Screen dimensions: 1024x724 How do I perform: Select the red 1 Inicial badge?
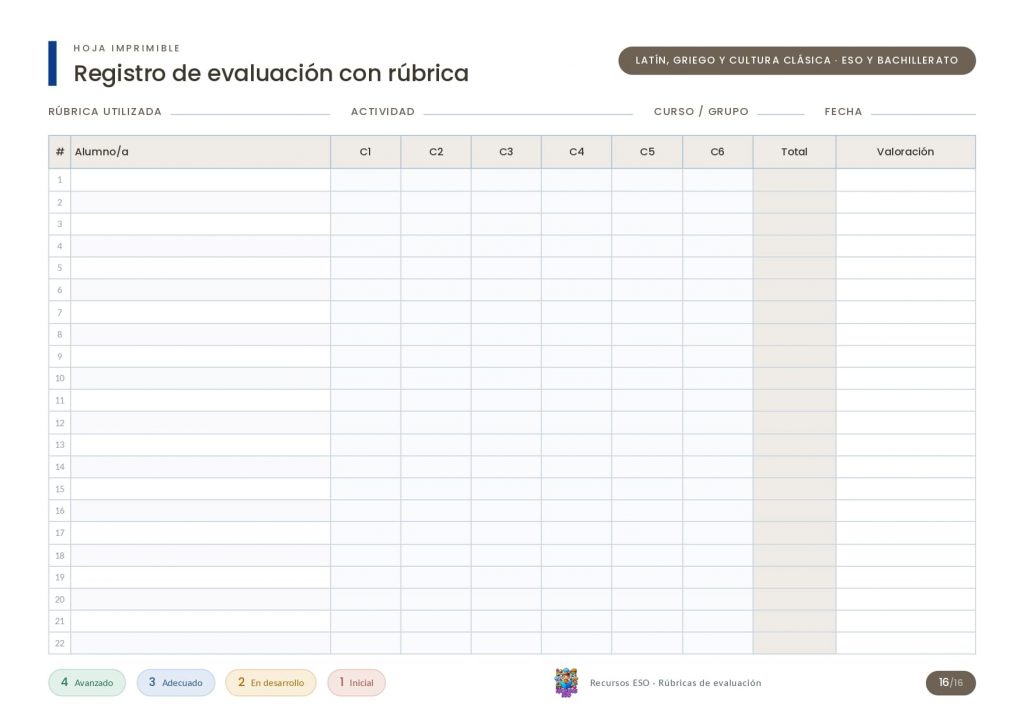(x=357, y=682)
